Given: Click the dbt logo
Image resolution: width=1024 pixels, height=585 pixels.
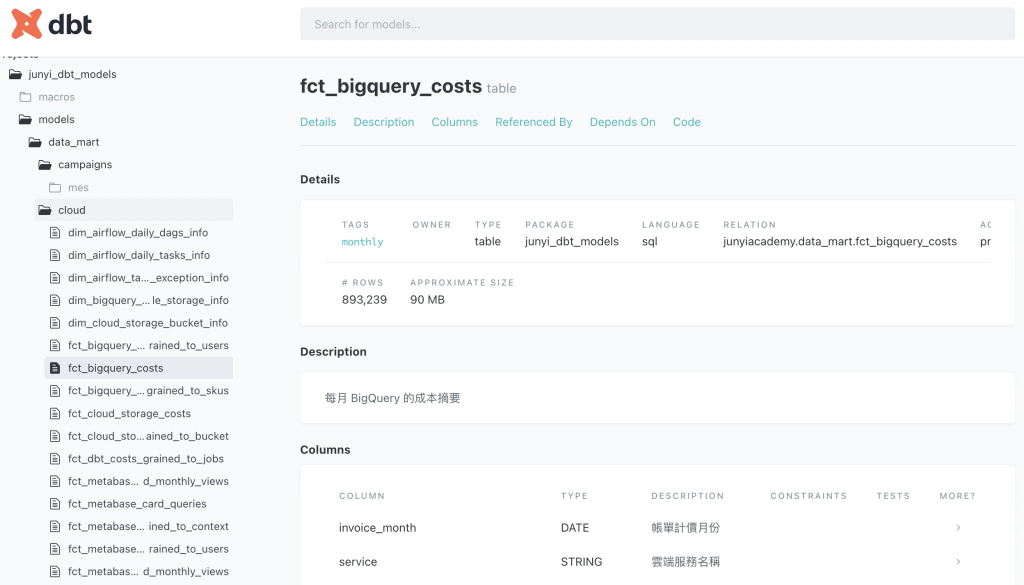Looking at the screenshot, I should coord(52,25).
